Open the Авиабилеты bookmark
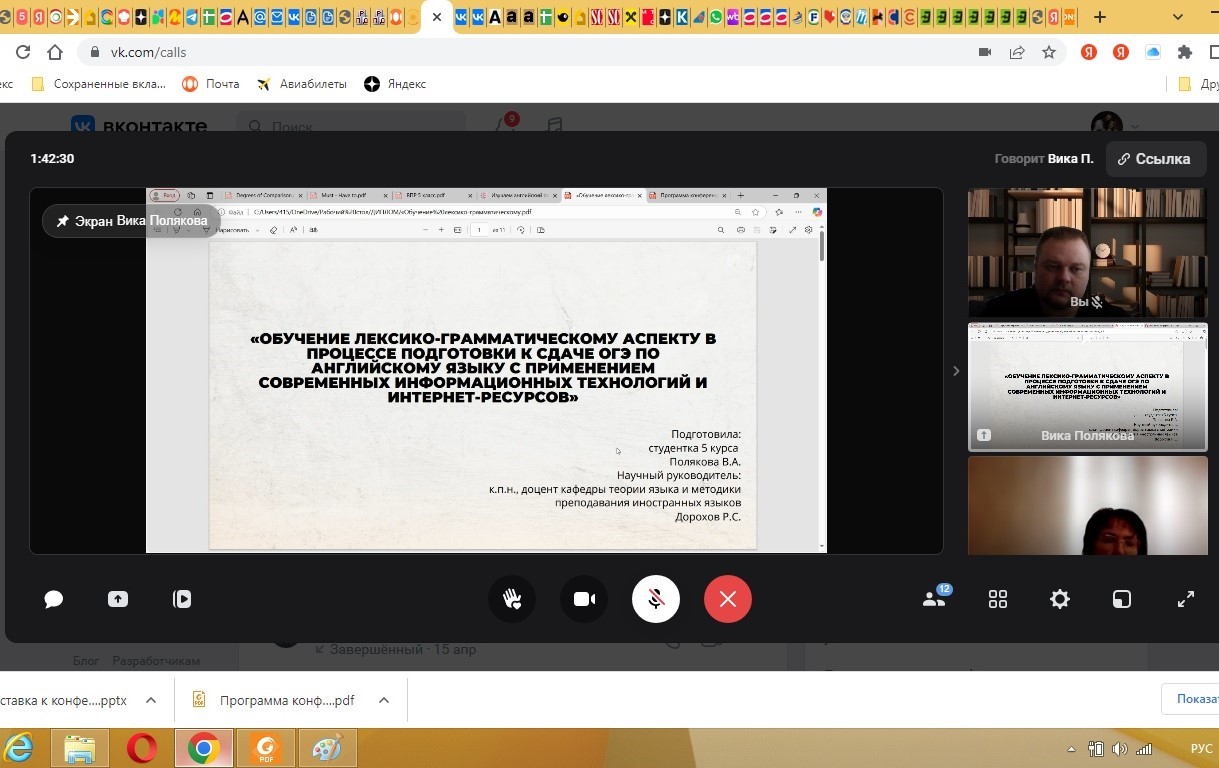1219x768 pixels. click(x=302, y=84)
